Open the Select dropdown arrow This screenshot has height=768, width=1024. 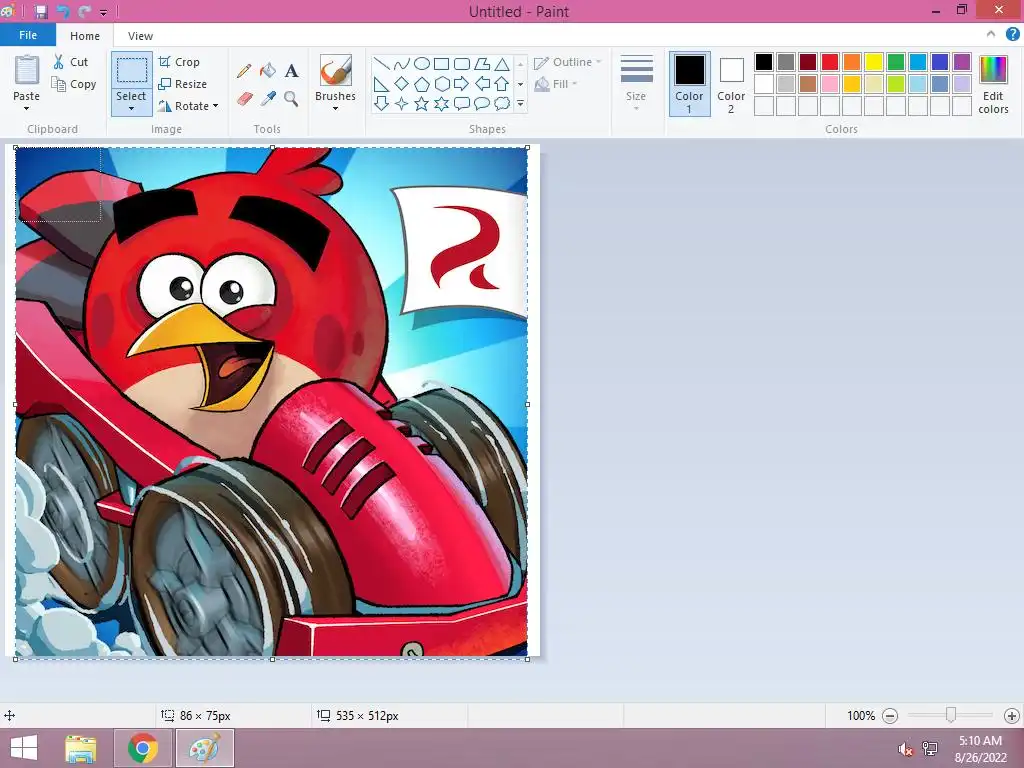pos(131,108)
